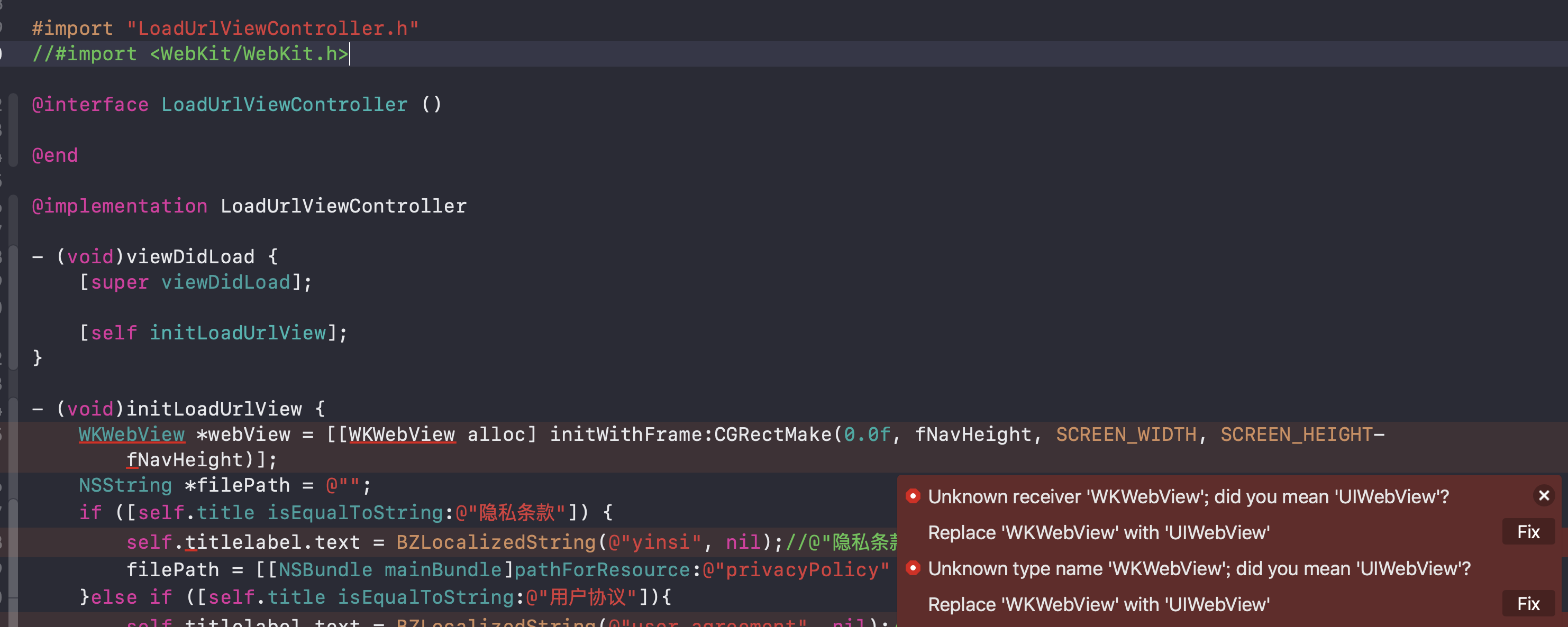
Task: Click the @"privacyPolicy" string literal
Action: click(795, 570)
